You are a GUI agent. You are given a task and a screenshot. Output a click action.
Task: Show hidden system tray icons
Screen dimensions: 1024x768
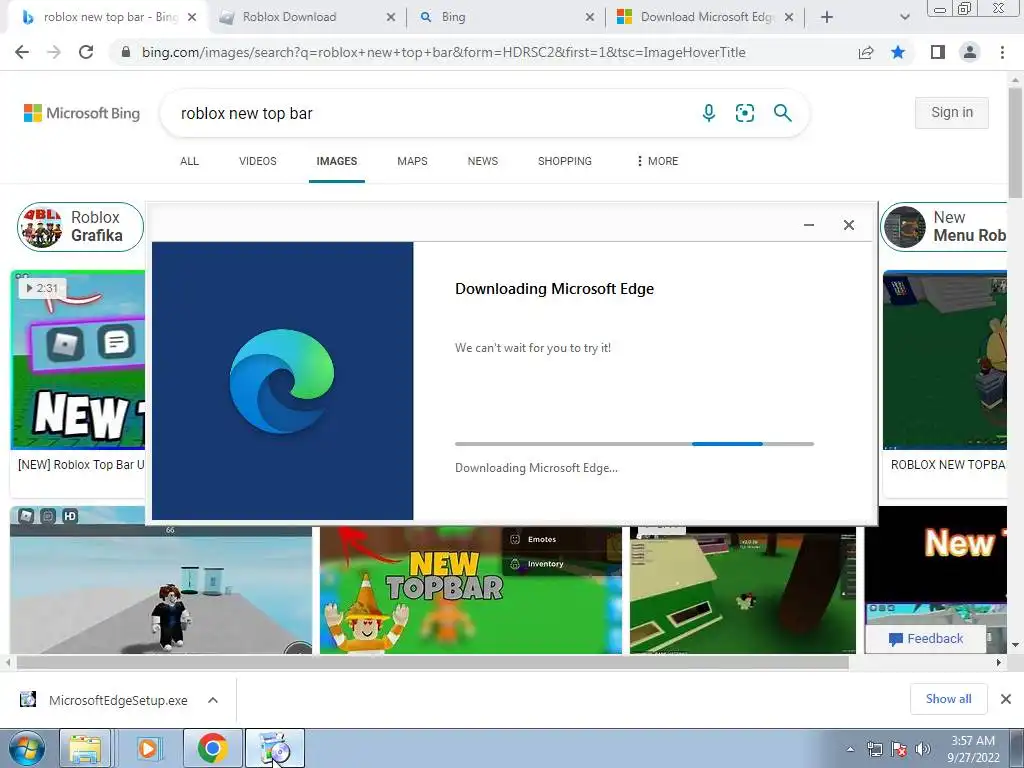[850, 749]
